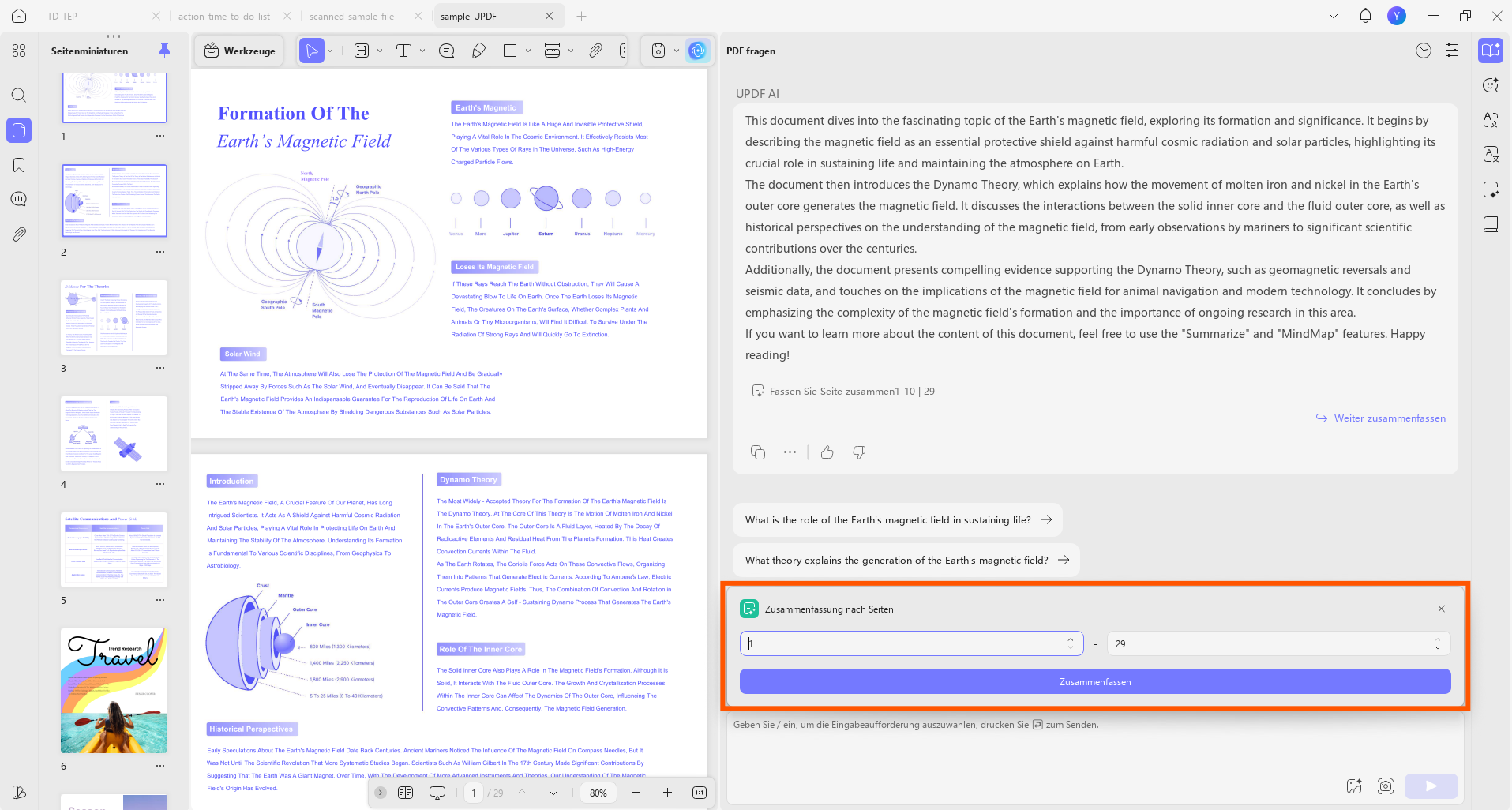Click the screenshot capture icon in chat
The height and width of the screenshot is (810, 1512).
click(1386, 786)
